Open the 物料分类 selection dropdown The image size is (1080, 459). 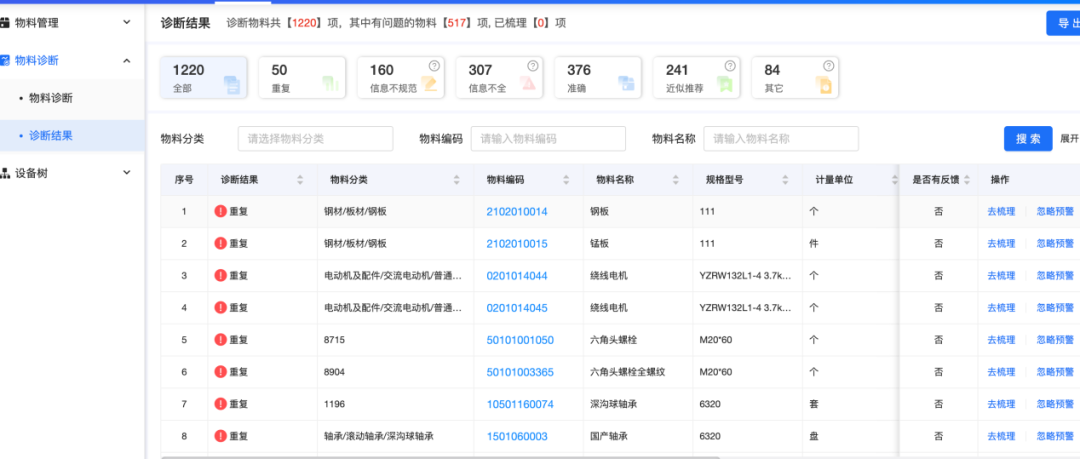315,139
